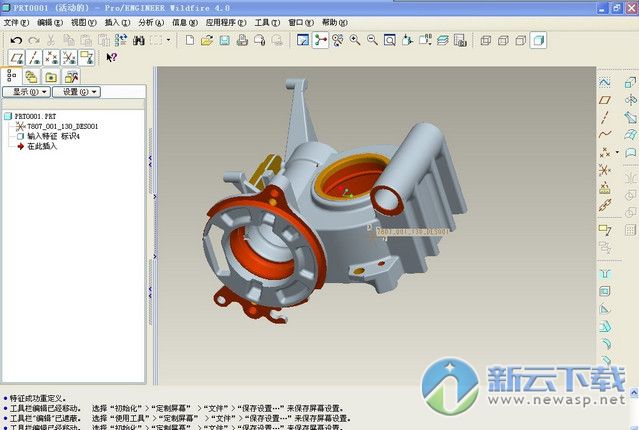Viewport: 639px width, 430px height.
Task: Click the Undo arrow icon
Action: click(16, 40)
